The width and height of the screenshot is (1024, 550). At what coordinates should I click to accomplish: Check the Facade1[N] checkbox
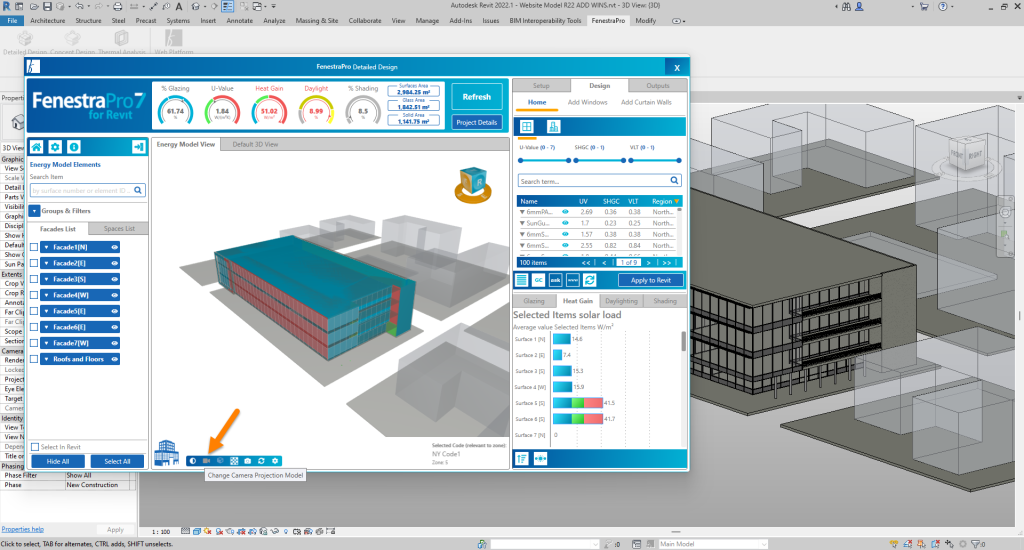coord(34,247)
